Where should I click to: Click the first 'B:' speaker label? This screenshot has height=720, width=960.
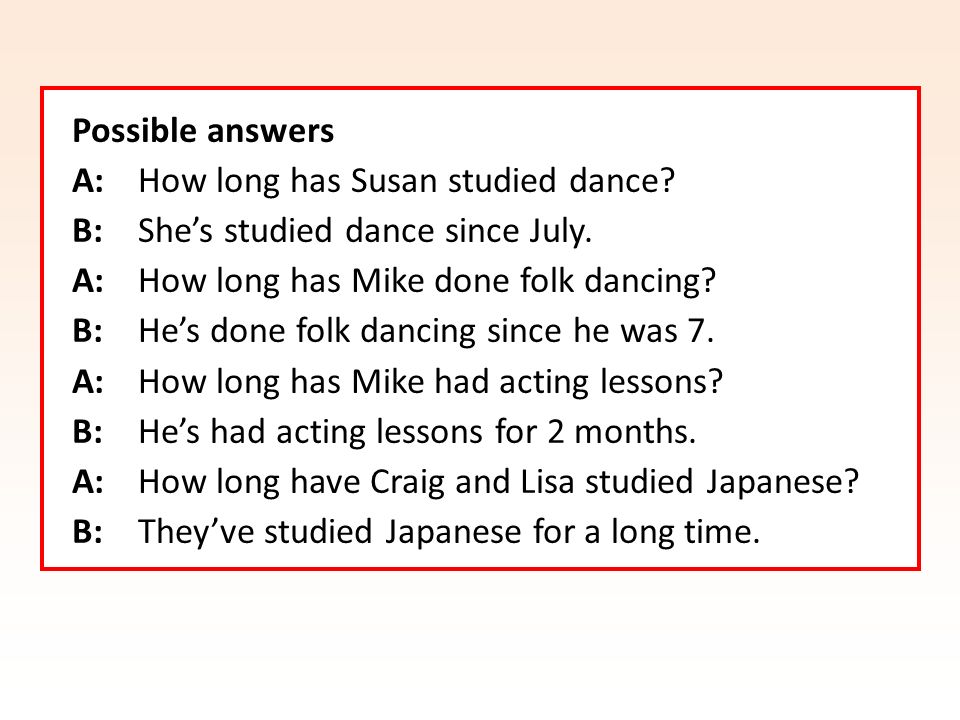tap(88, 231)
